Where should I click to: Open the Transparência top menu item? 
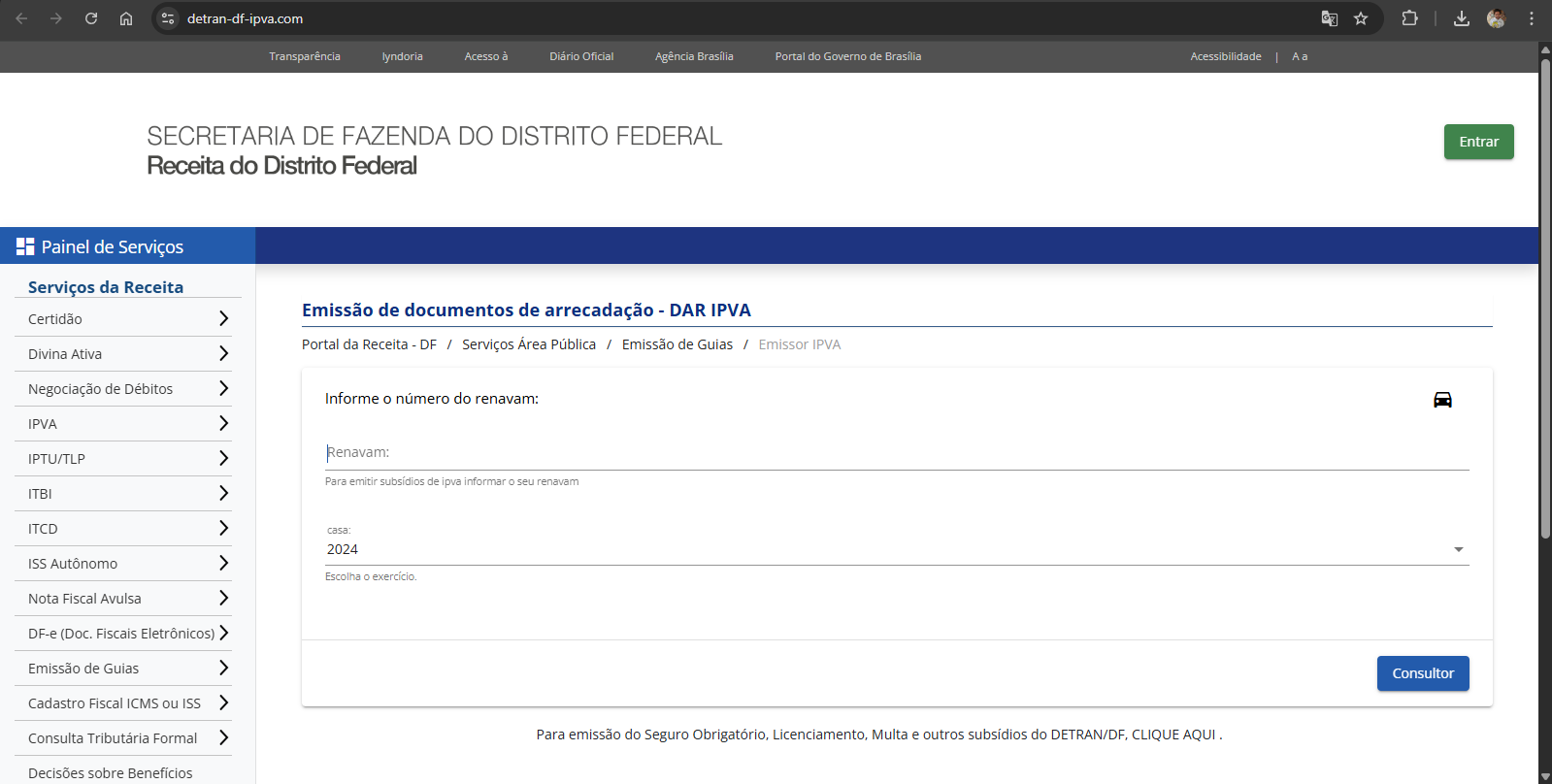[305, 56]
